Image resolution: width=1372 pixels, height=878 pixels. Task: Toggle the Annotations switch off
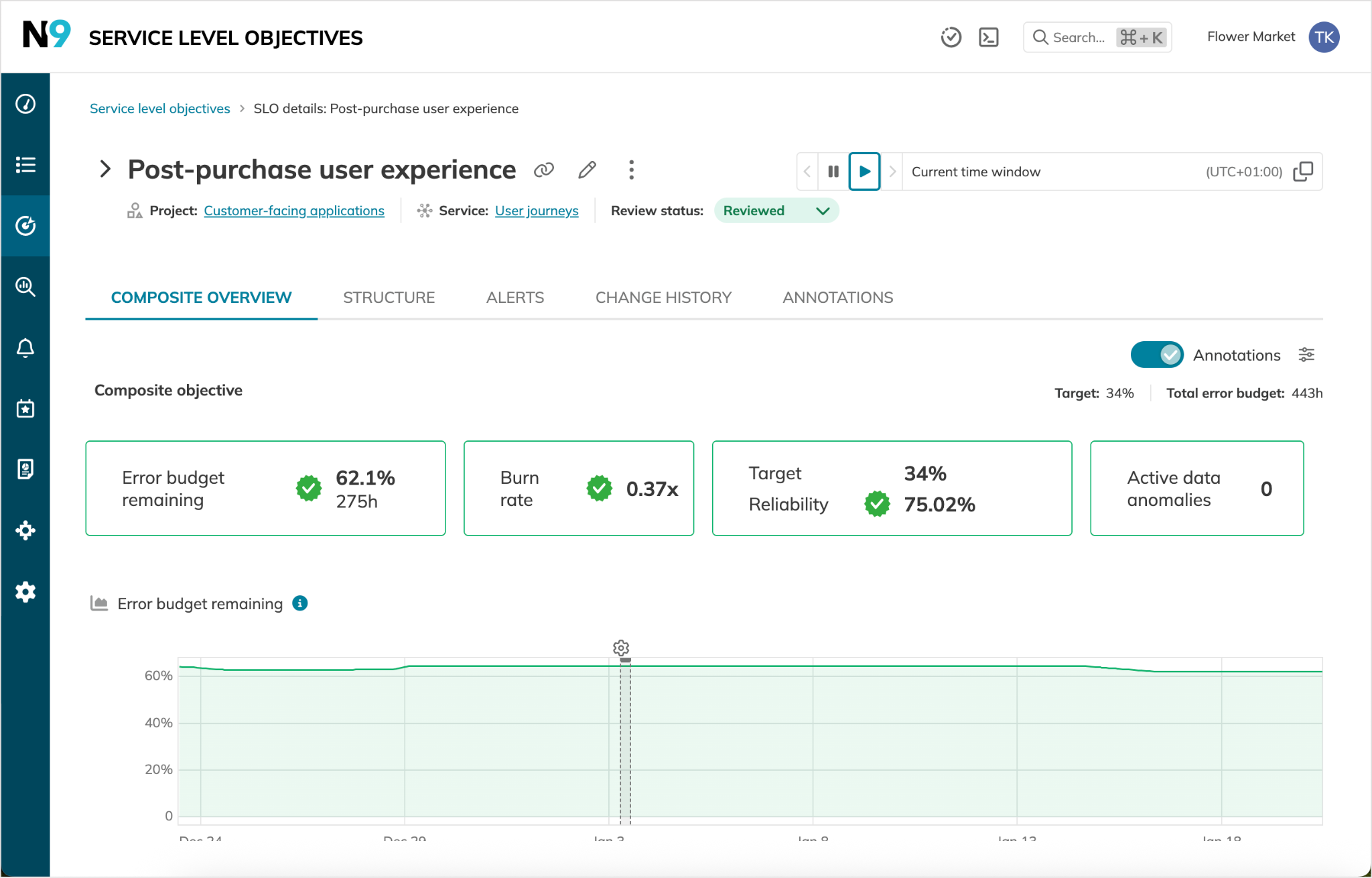(1157, 355)
